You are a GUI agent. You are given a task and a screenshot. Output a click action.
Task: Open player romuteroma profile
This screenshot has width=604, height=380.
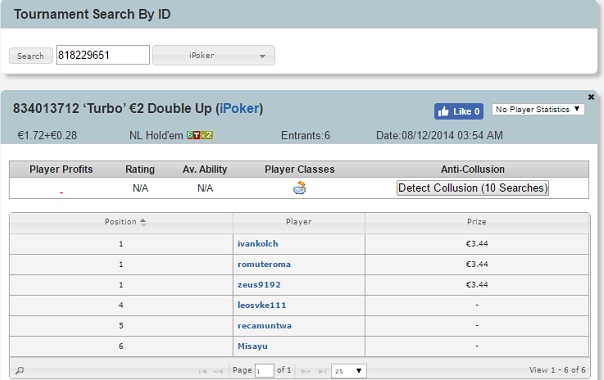pyautogui.click(x=264, y=264)
